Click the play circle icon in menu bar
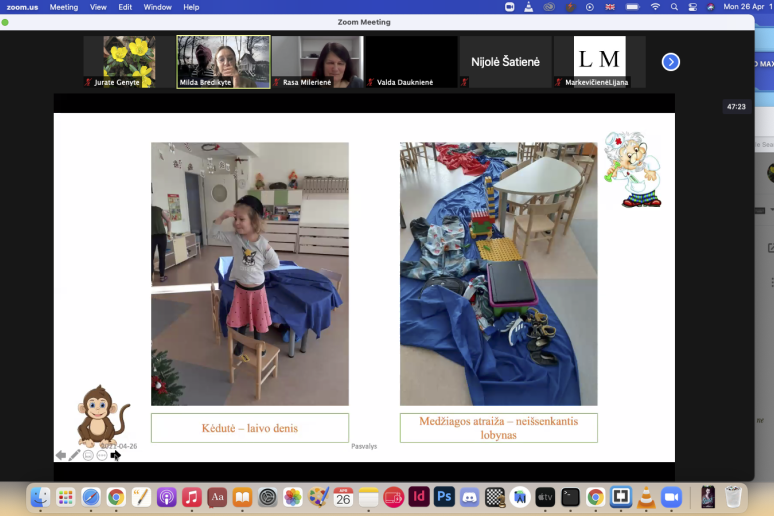 [x=589, y=7]
